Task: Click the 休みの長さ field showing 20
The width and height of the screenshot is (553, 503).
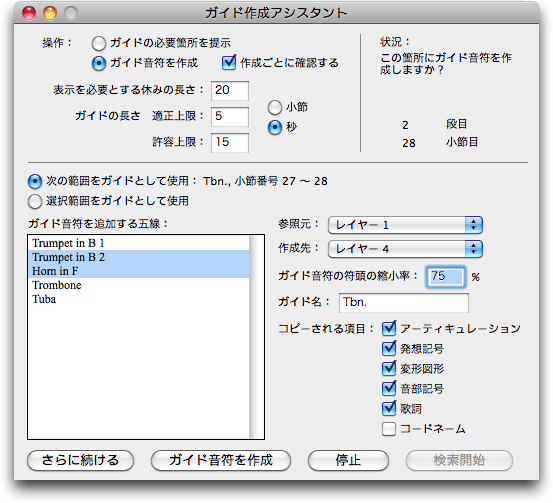Action: tap(230, 91)
